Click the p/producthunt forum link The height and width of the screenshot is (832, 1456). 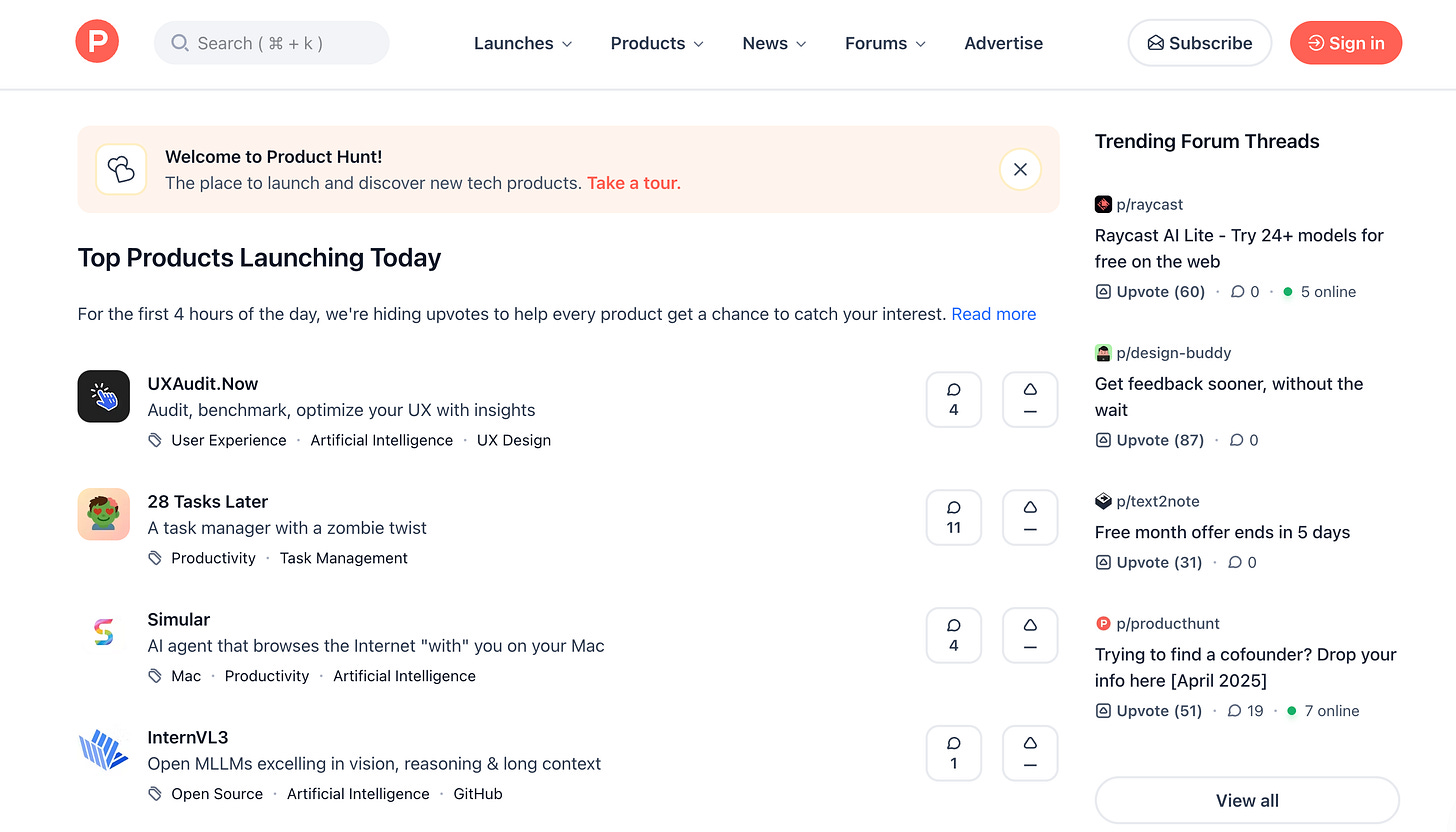[x=1167, y=623]
